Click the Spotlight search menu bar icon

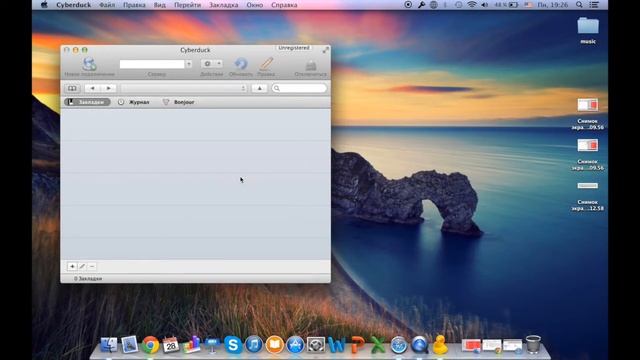click(x=579, y=5)
